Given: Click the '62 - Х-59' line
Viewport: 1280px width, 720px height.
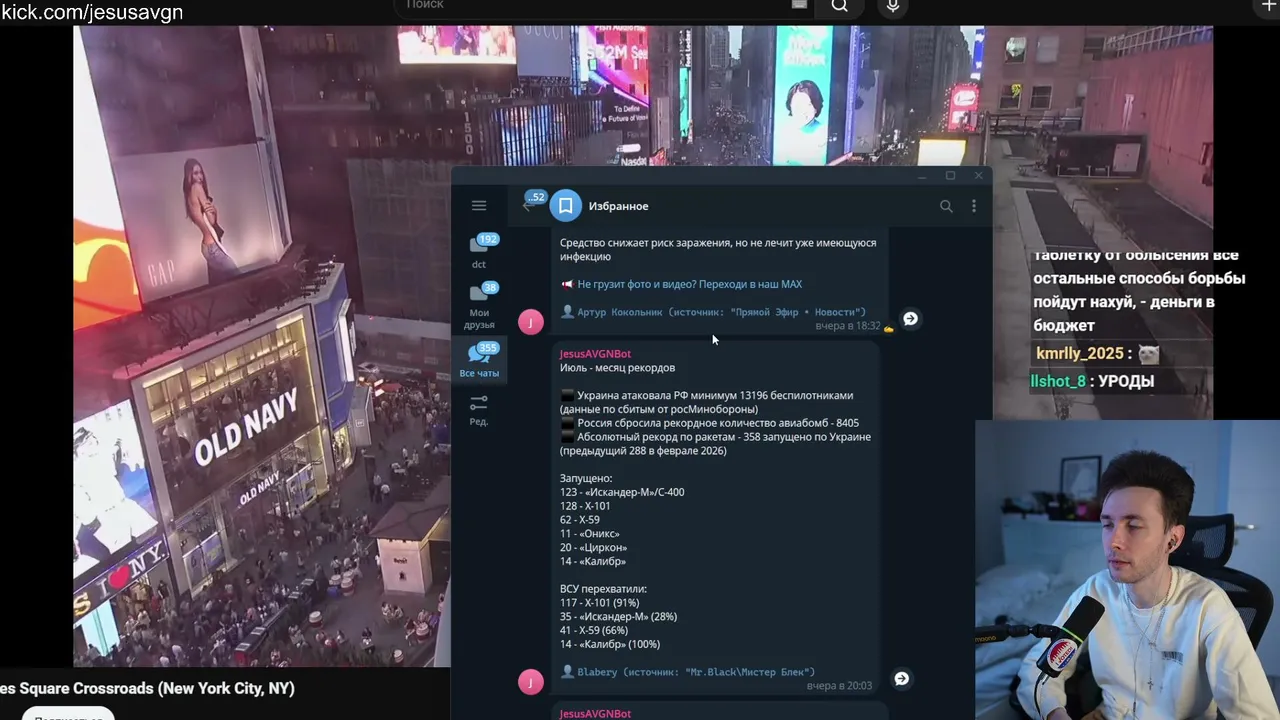Looking at the screenshot, I should pyautogui.click(x=580, y=520).
